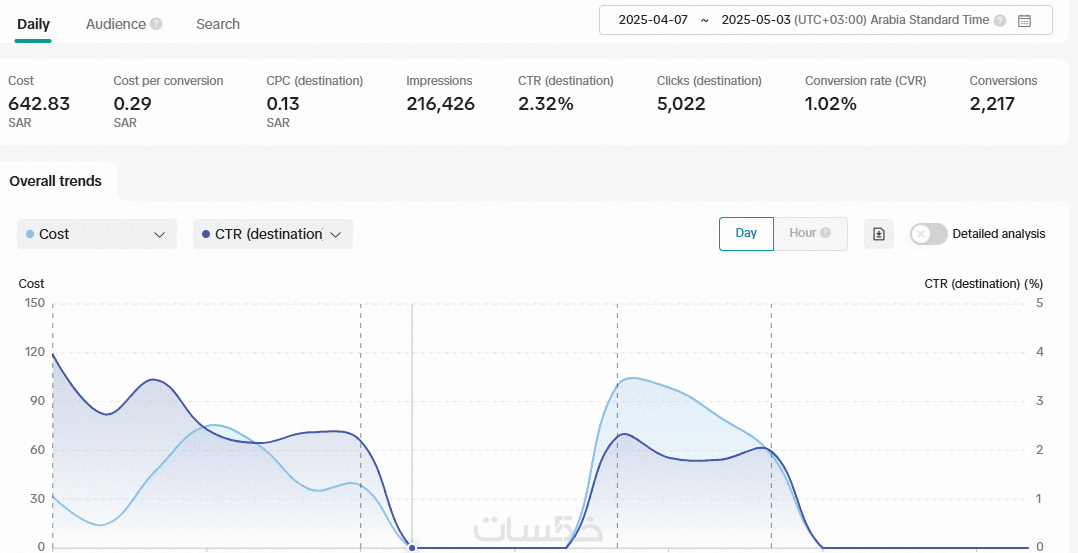This screenshot has width=1078, height=553.
Task: Open the Daily tab
Action: pyautogui.click(x=33, y=24)
